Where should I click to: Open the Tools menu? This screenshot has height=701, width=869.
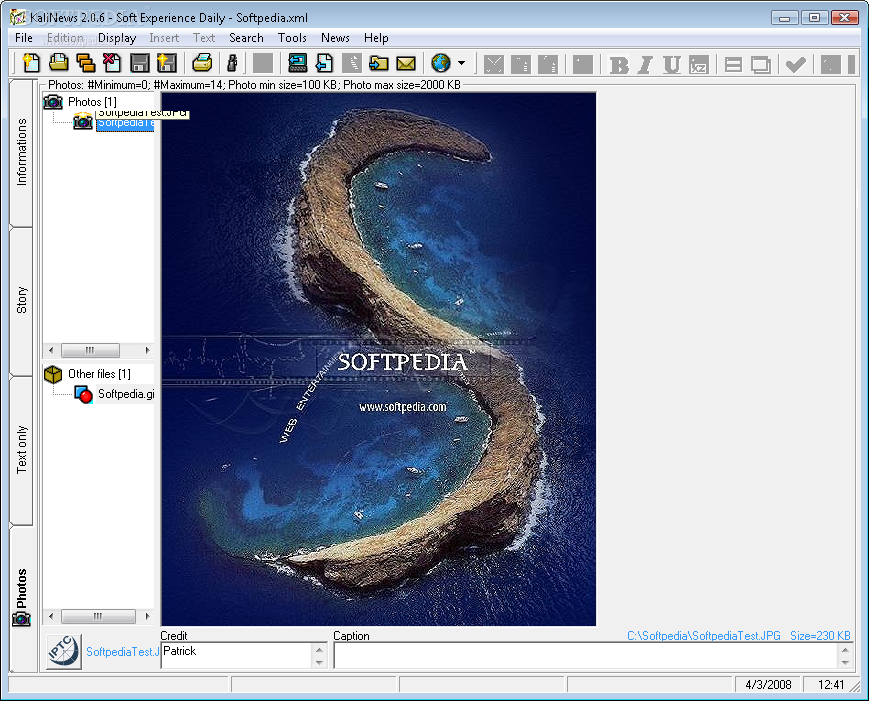[x=292, y=38]
